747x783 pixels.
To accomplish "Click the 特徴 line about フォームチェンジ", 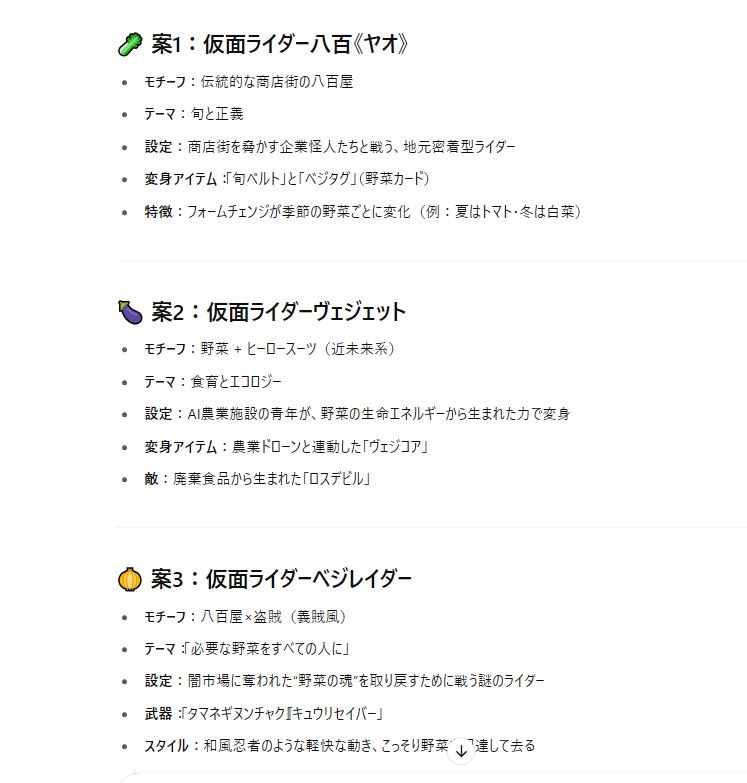I will [x=363, y=212].
